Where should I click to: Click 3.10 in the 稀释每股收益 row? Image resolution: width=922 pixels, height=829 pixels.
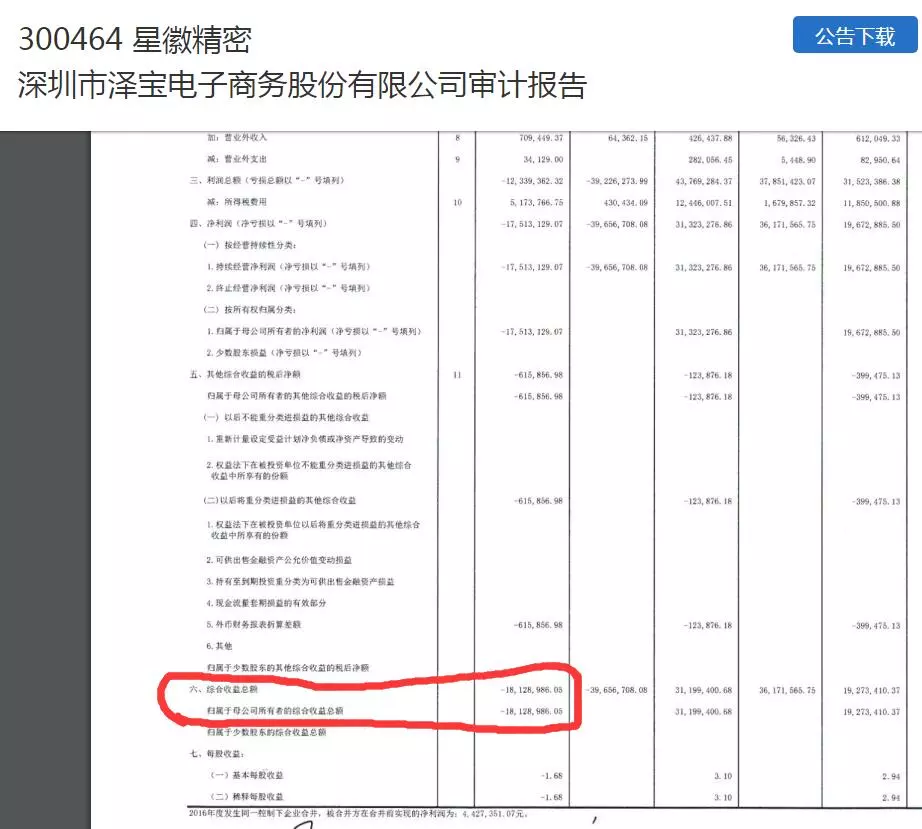point(723,798)
